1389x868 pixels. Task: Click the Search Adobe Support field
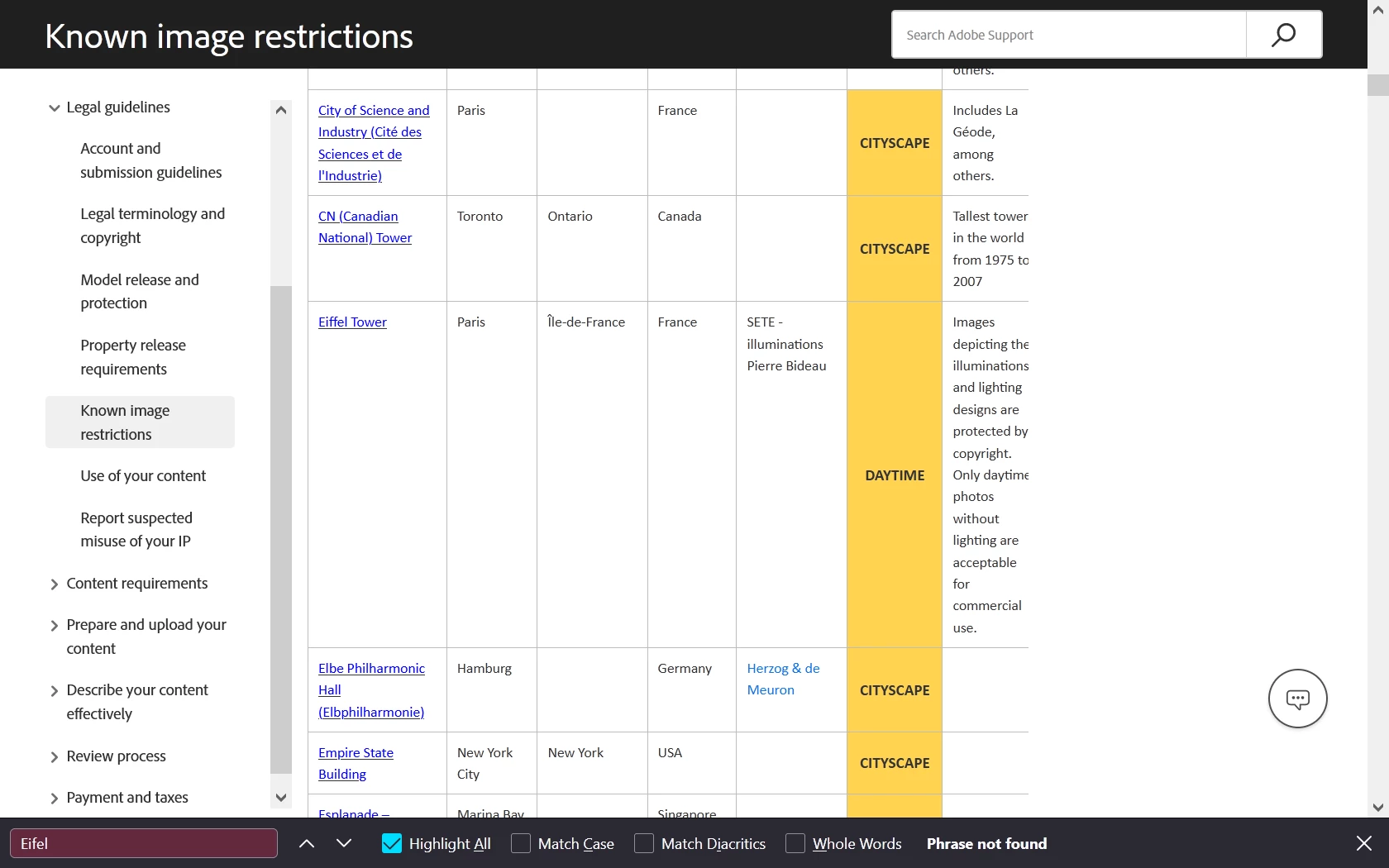click(1069, 35)
